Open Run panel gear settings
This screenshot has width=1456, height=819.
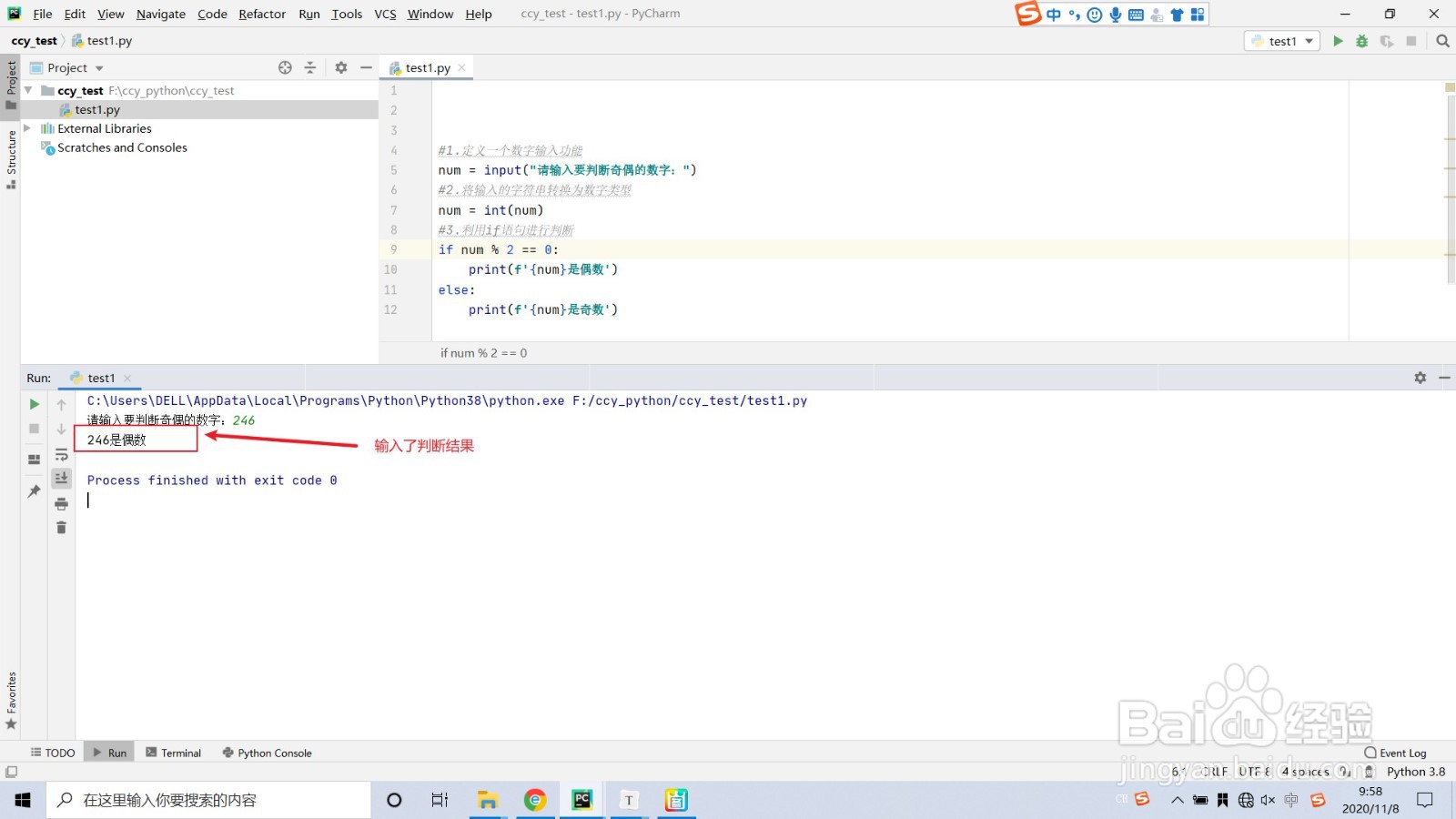(x=1421, y=378)
